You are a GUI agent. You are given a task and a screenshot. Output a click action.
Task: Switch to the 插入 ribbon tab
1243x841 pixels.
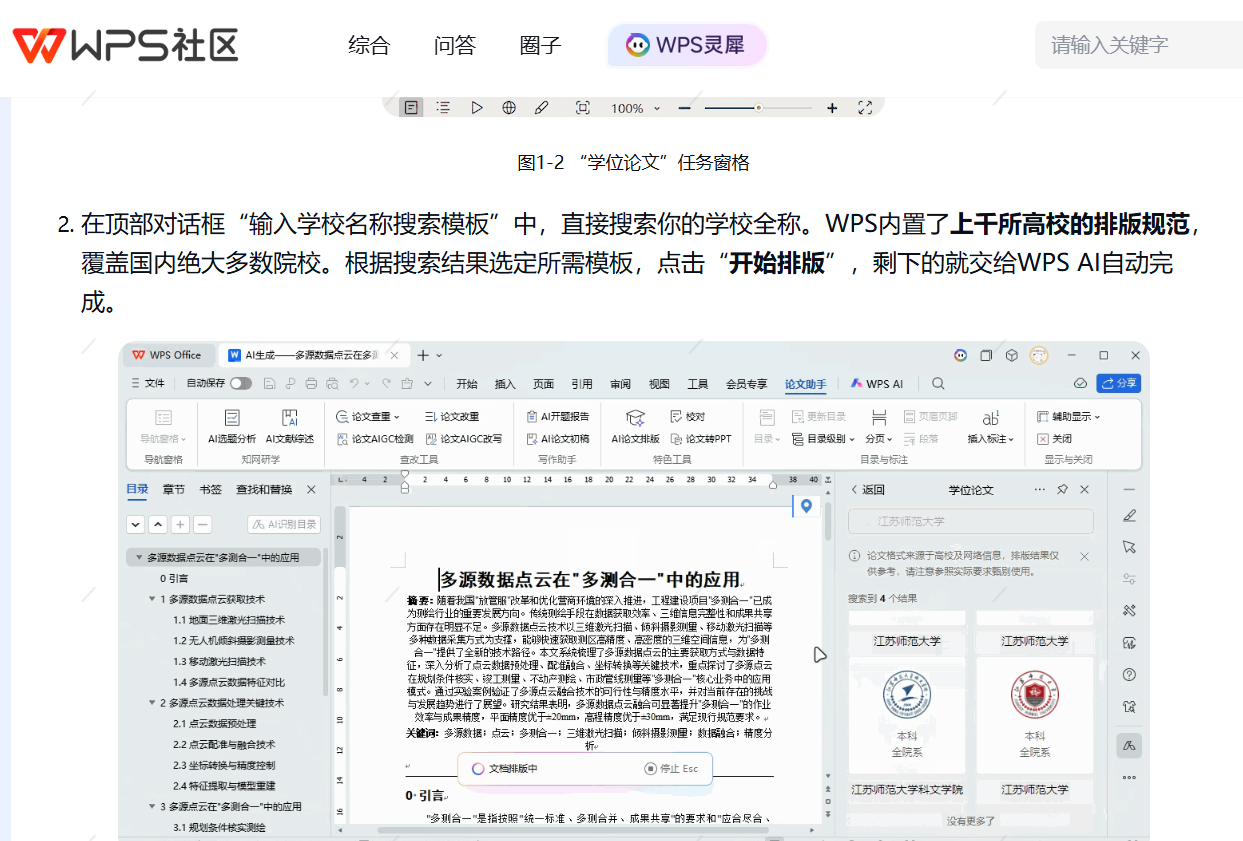click(x=505, y=384)
